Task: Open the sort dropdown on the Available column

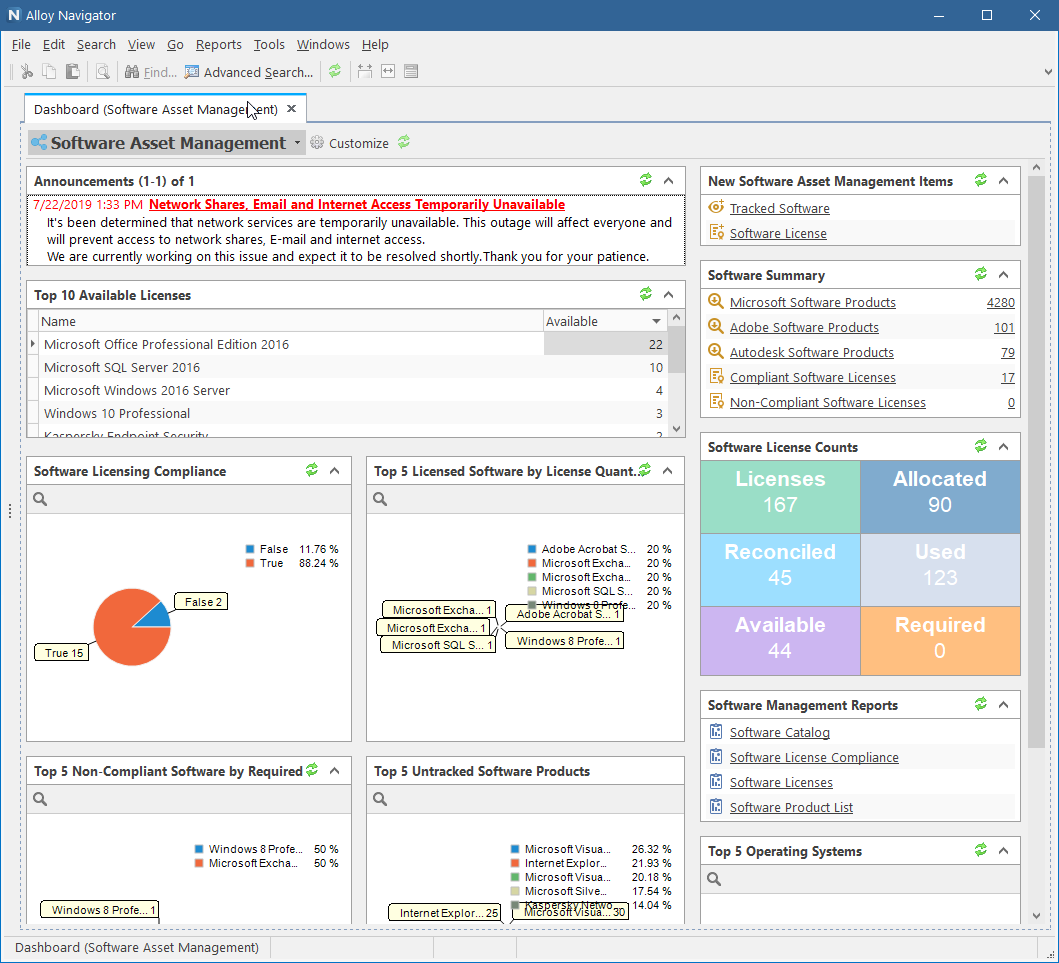Action: [x=659, y=321]
